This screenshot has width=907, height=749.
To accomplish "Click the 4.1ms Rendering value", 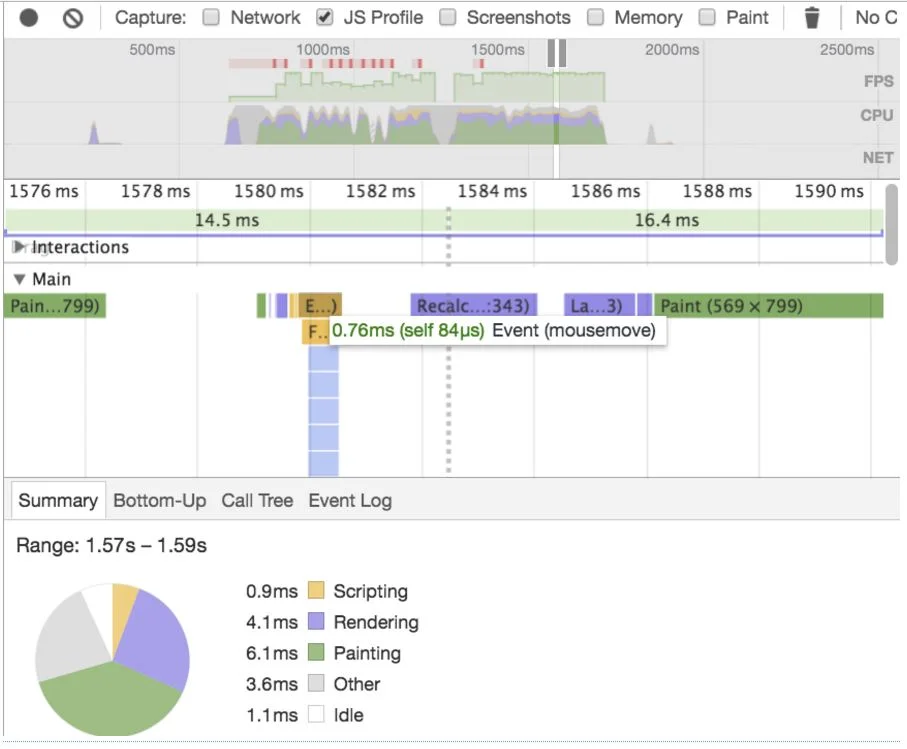I will (x=272, y=622).
